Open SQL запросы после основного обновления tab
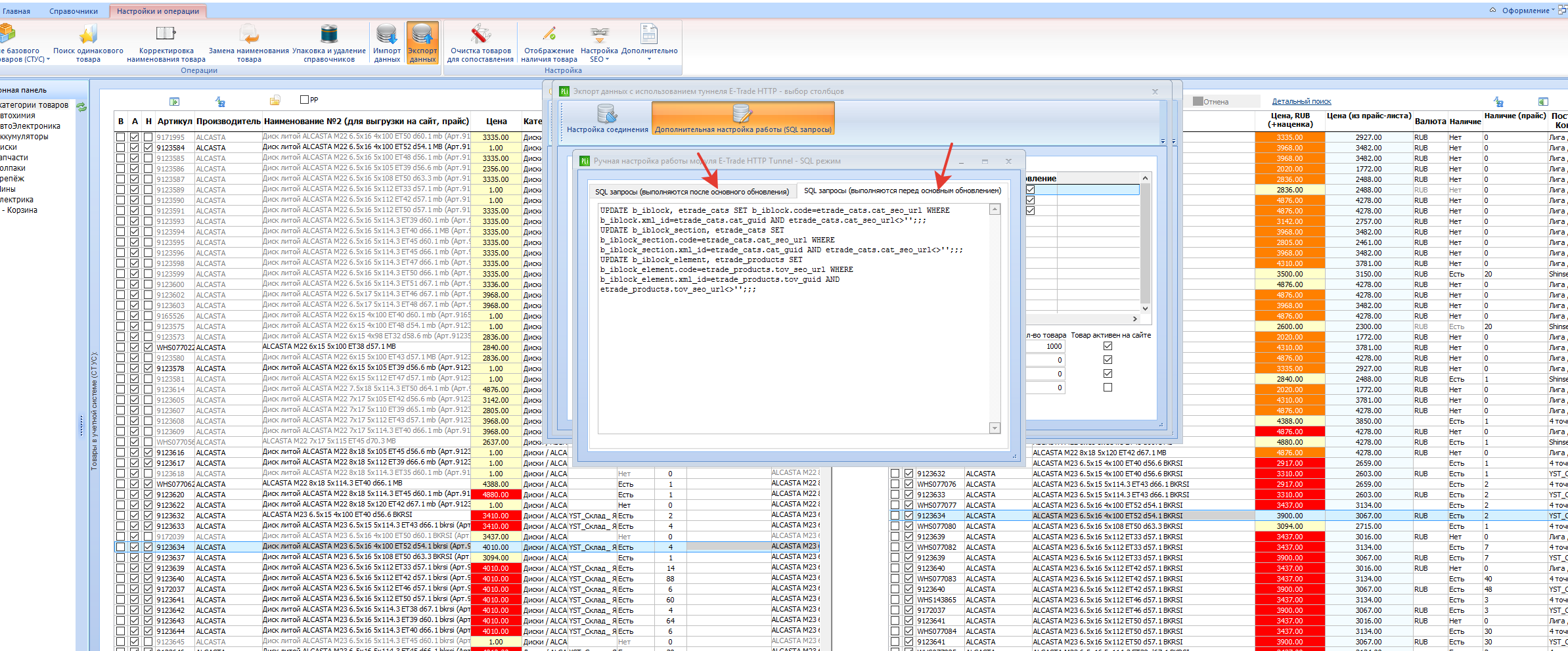This screenshot has width=1568, height=651. tap(692, 192)
